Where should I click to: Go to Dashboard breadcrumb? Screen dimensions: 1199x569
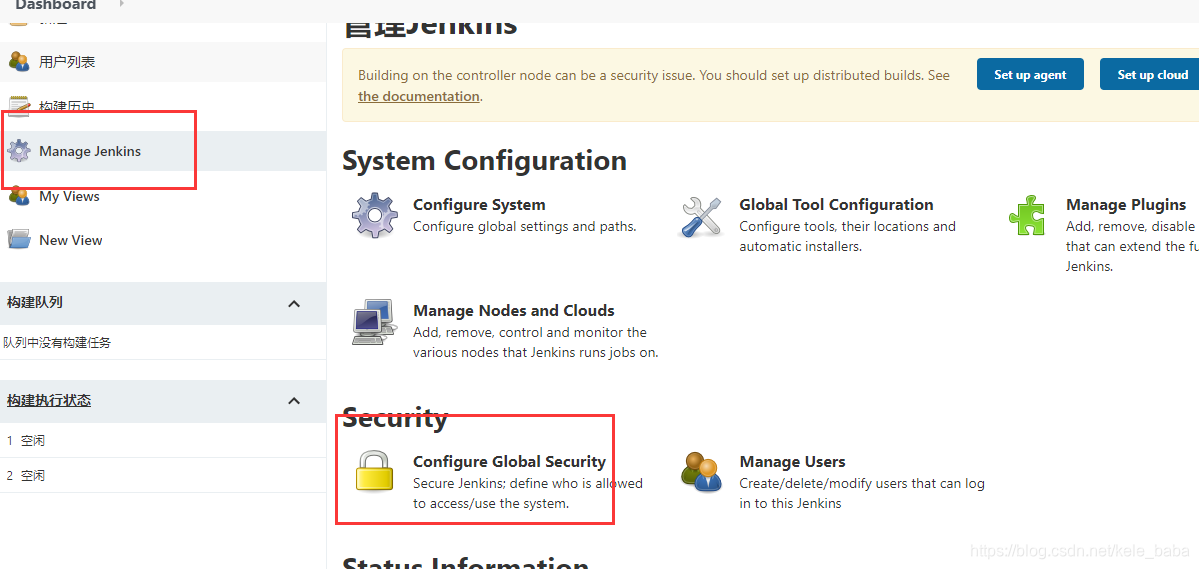coord(56,5)
